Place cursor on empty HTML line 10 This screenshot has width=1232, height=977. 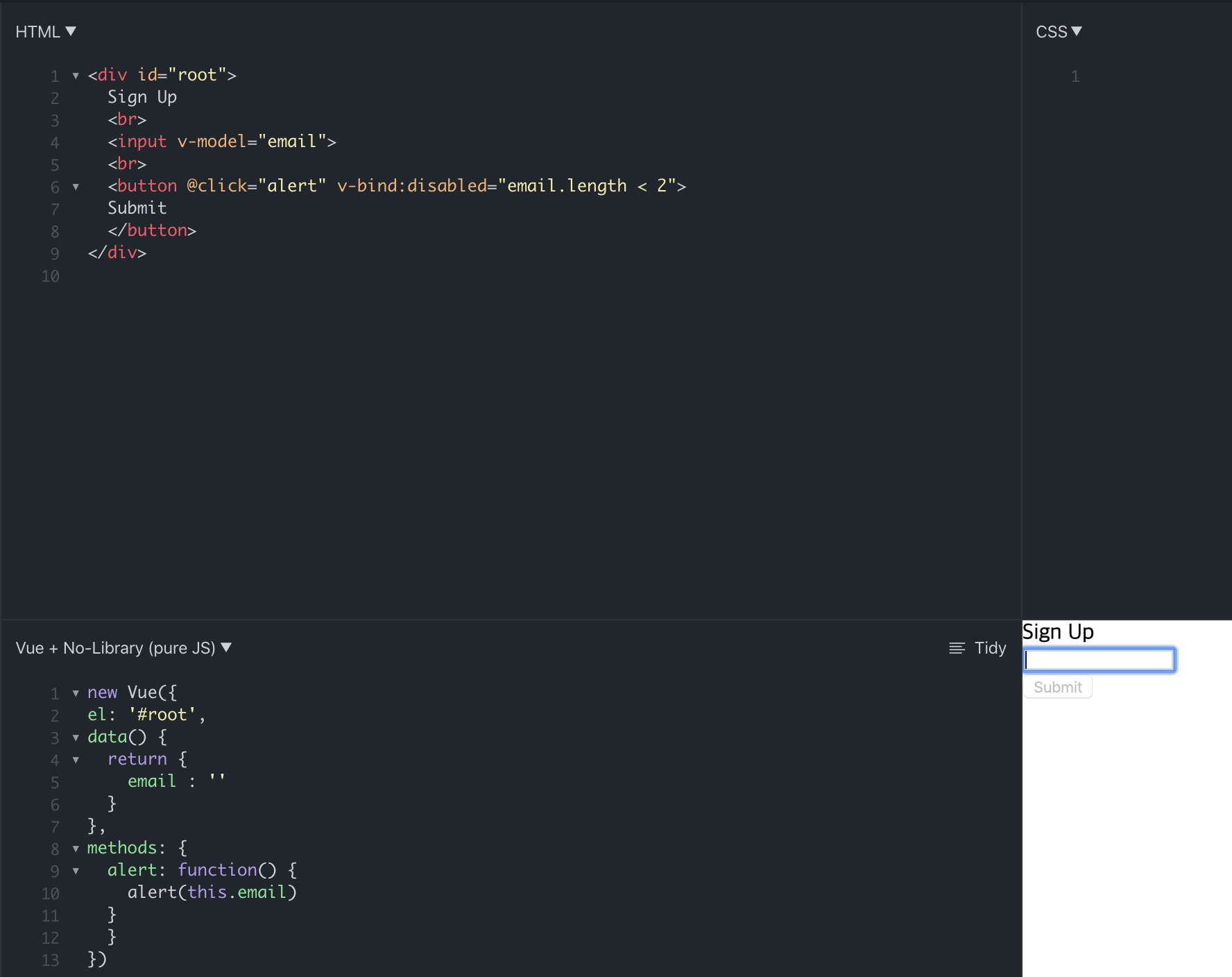pos(277,276)
